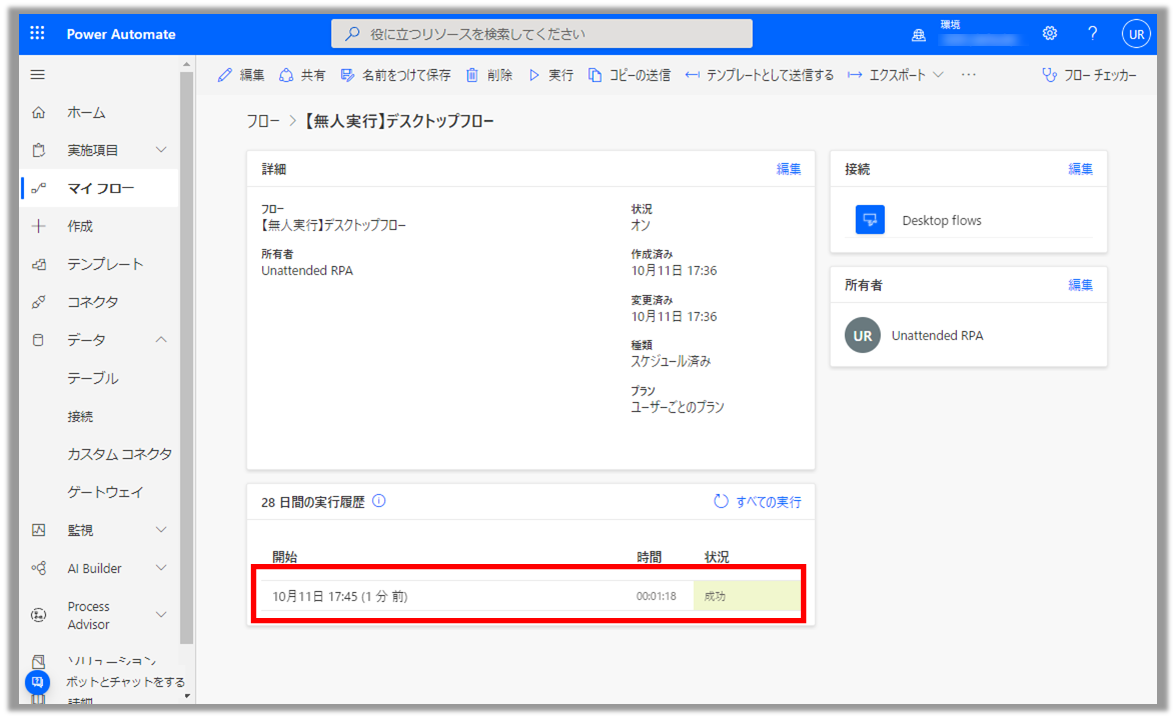Click the 実施項目 clipboard icon
The image size is (1176, 718).
pos(39,150)
